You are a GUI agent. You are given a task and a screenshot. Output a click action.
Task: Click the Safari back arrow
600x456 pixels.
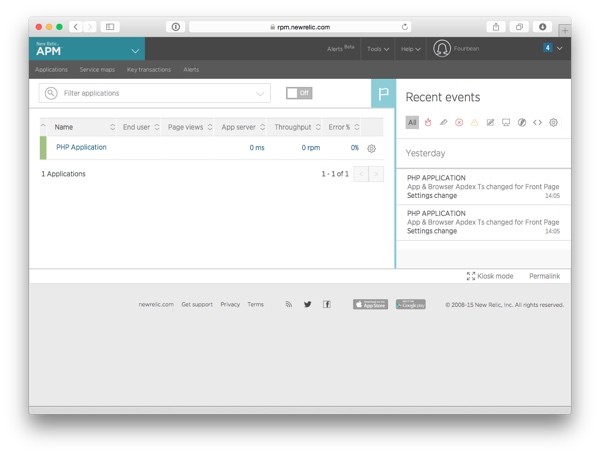[x=76, y=27]
